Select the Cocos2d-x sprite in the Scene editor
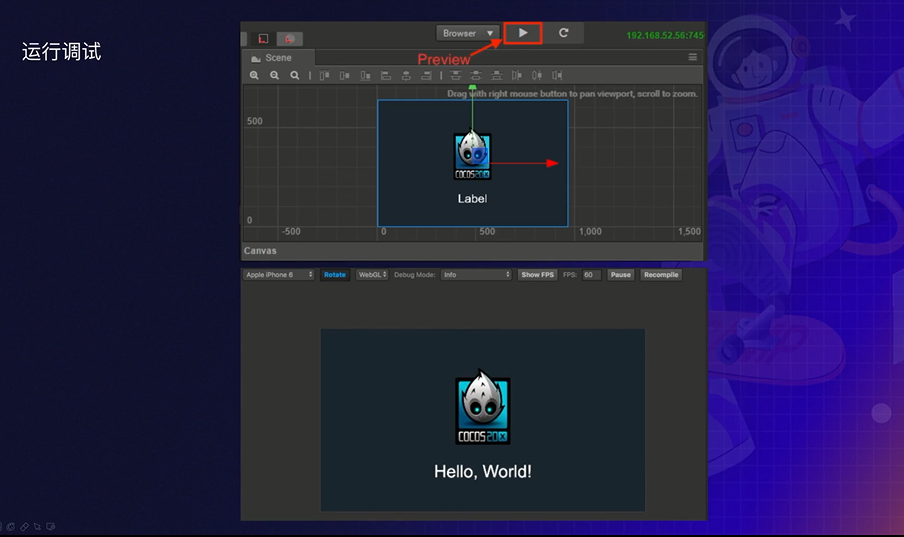The height and width of the screenshot is (537, 904). click(x=472, y=156)
